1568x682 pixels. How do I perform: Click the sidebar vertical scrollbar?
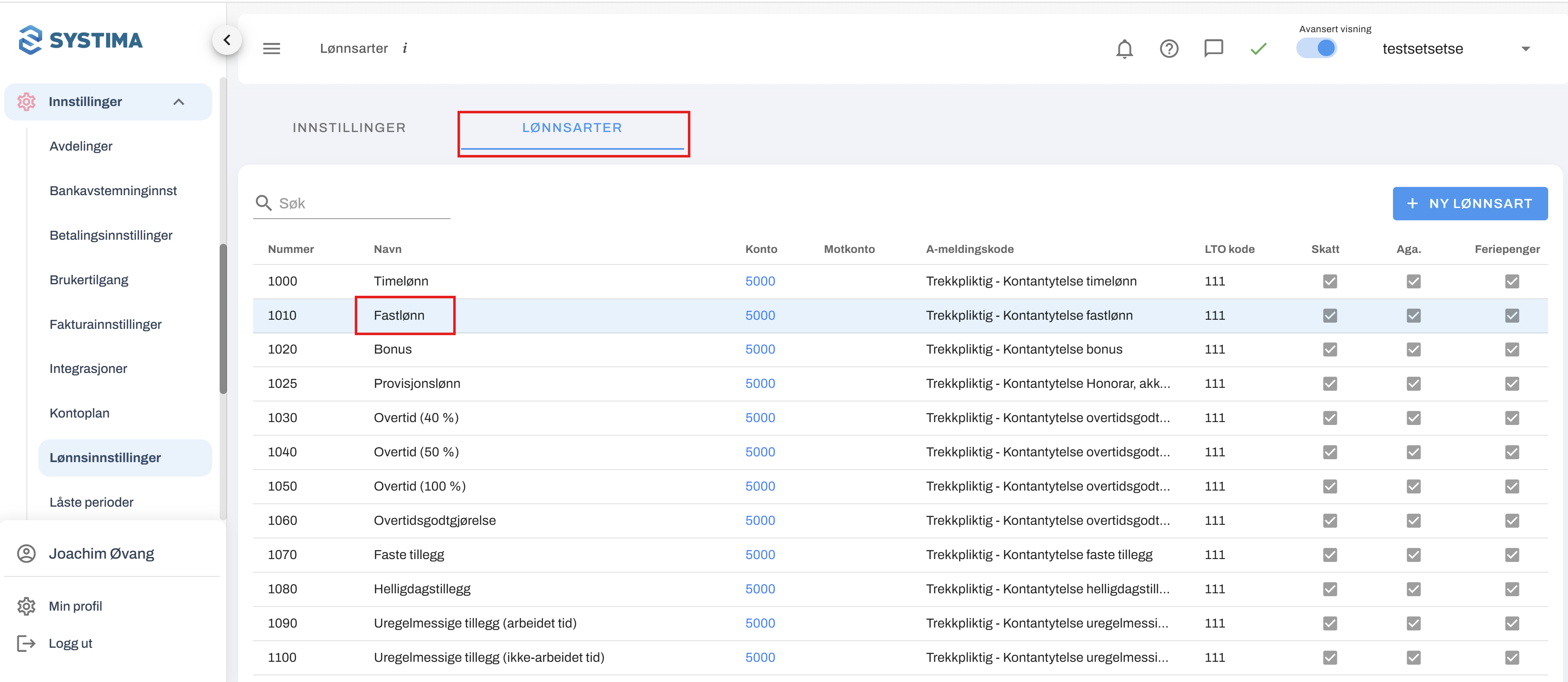tap(223, 319)
